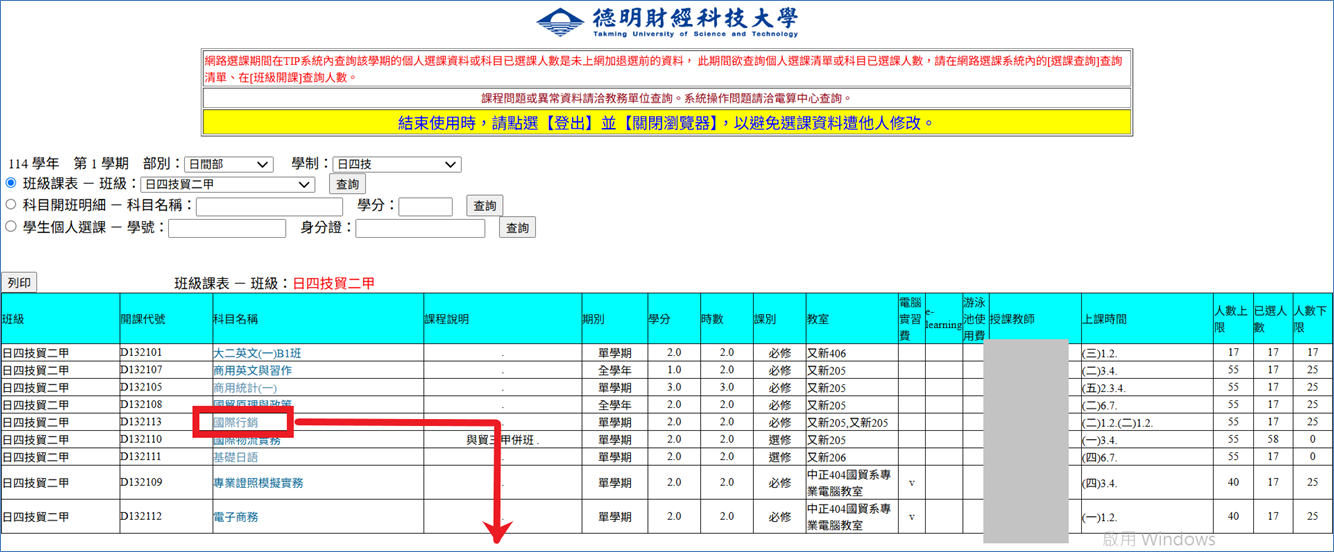Select the 學生個人選課 radio button
The height and width of the screenshot is (552, 1334).
[x=11, y=226]
